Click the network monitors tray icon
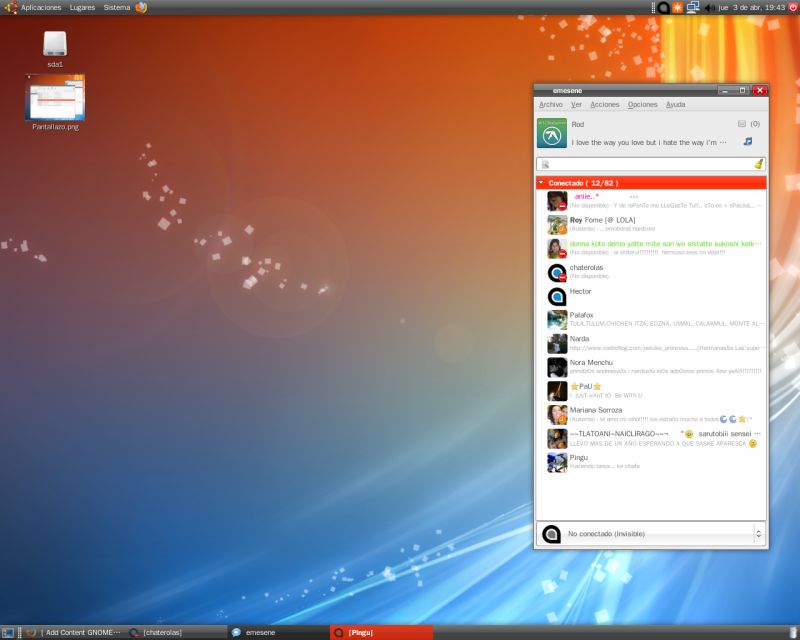 pos(693,8)
